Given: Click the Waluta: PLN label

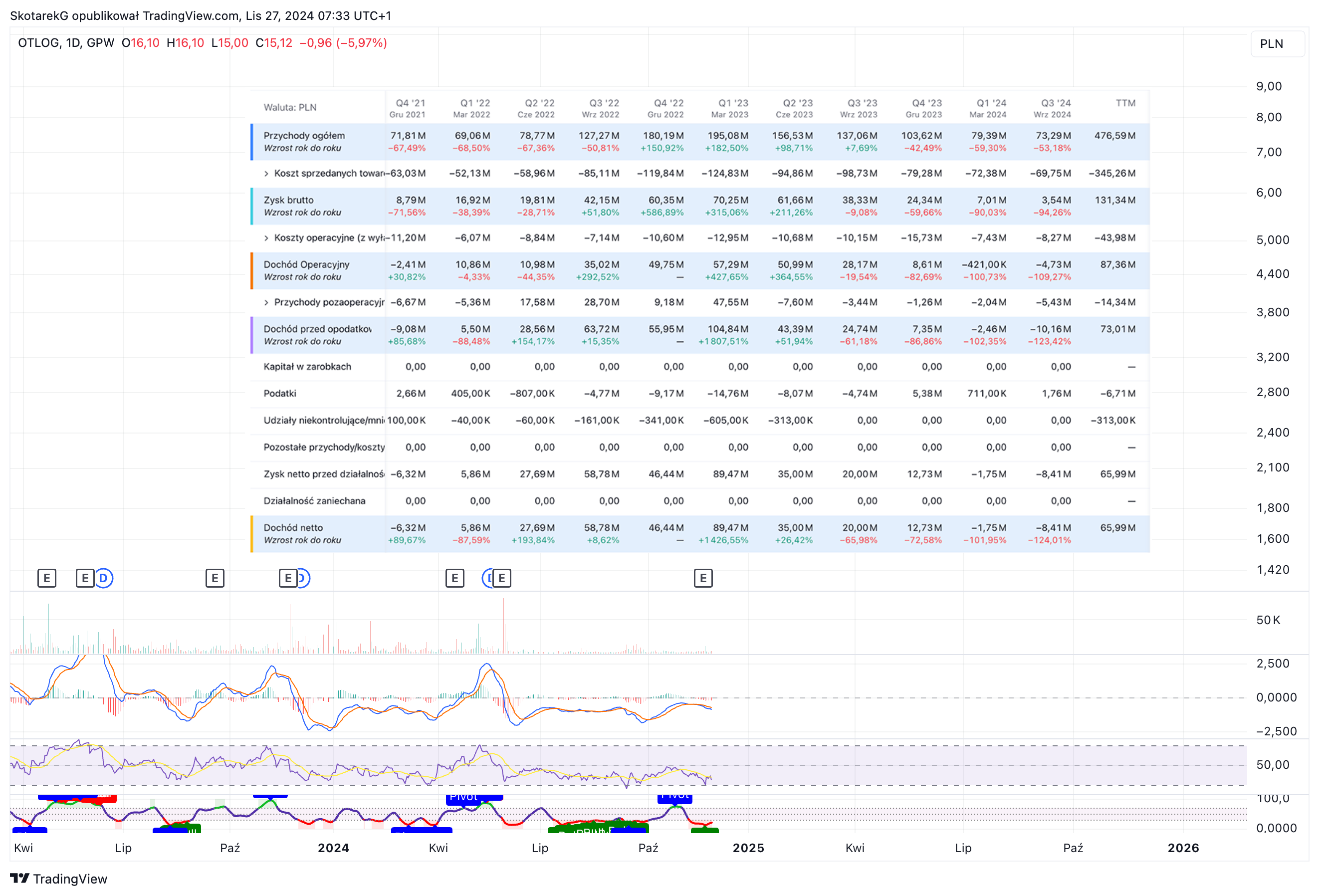Looking at the screenshot, I should click(x=290, y=108).
